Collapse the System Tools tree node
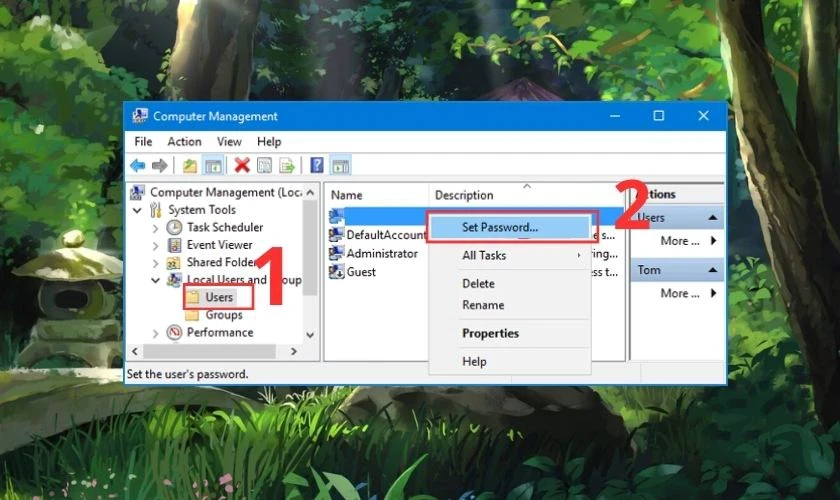This screenshot has width=840, height=500. pyautogui.click(x=139, y=210)
